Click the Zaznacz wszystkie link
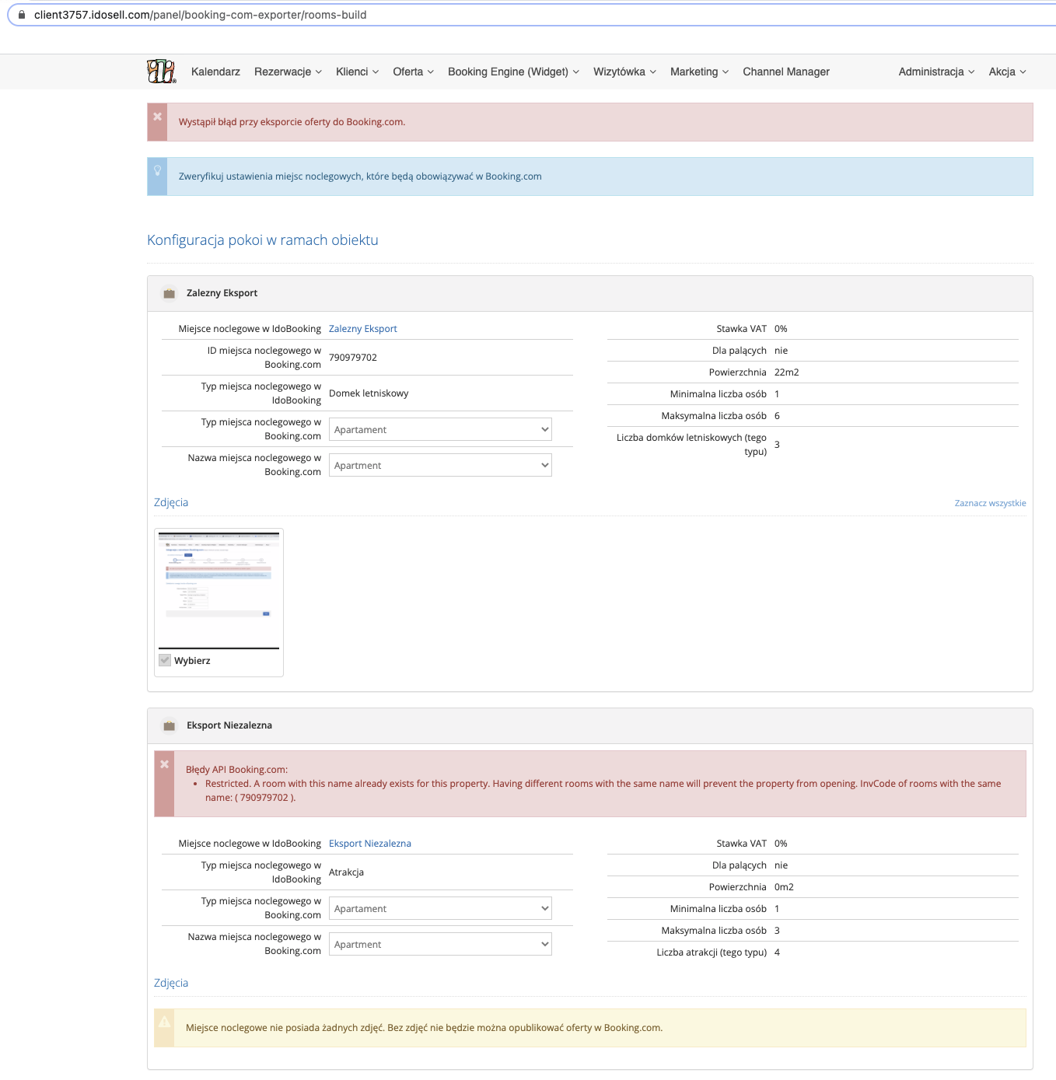Screen dimensions: 1056x1080 (990, 503)
